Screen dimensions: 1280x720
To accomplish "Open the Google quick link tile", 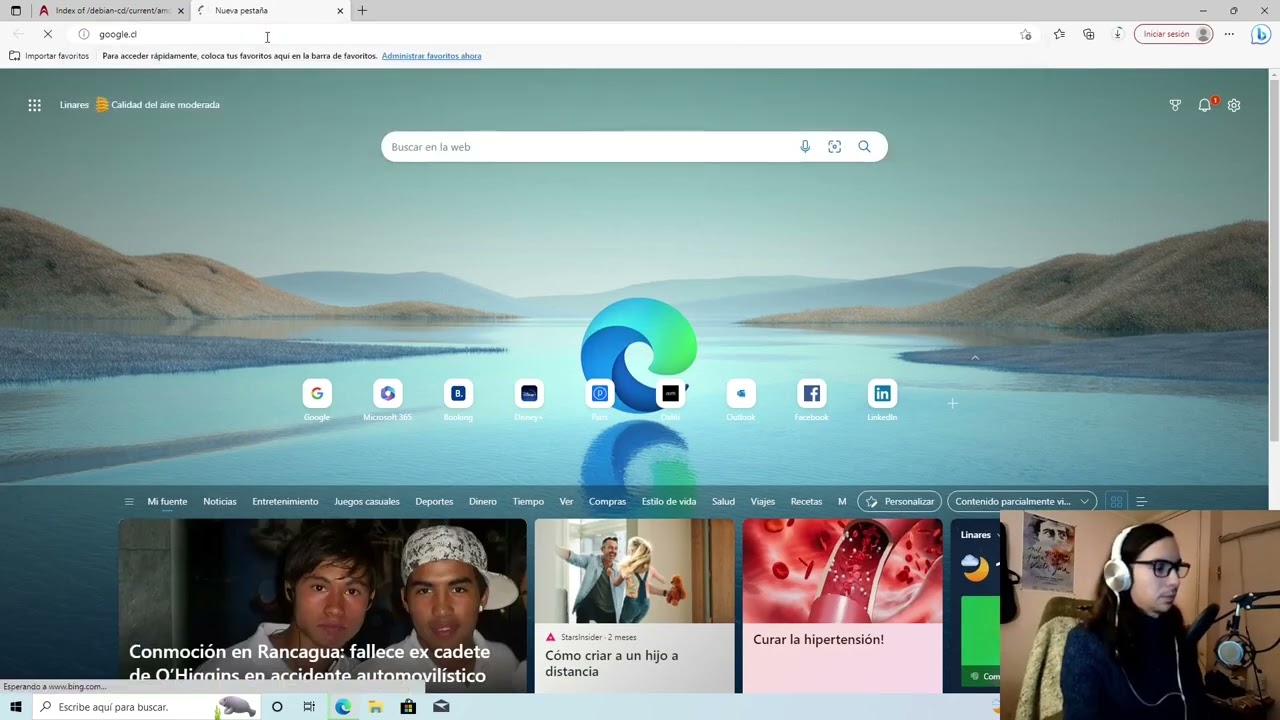I will coord(317,394).
